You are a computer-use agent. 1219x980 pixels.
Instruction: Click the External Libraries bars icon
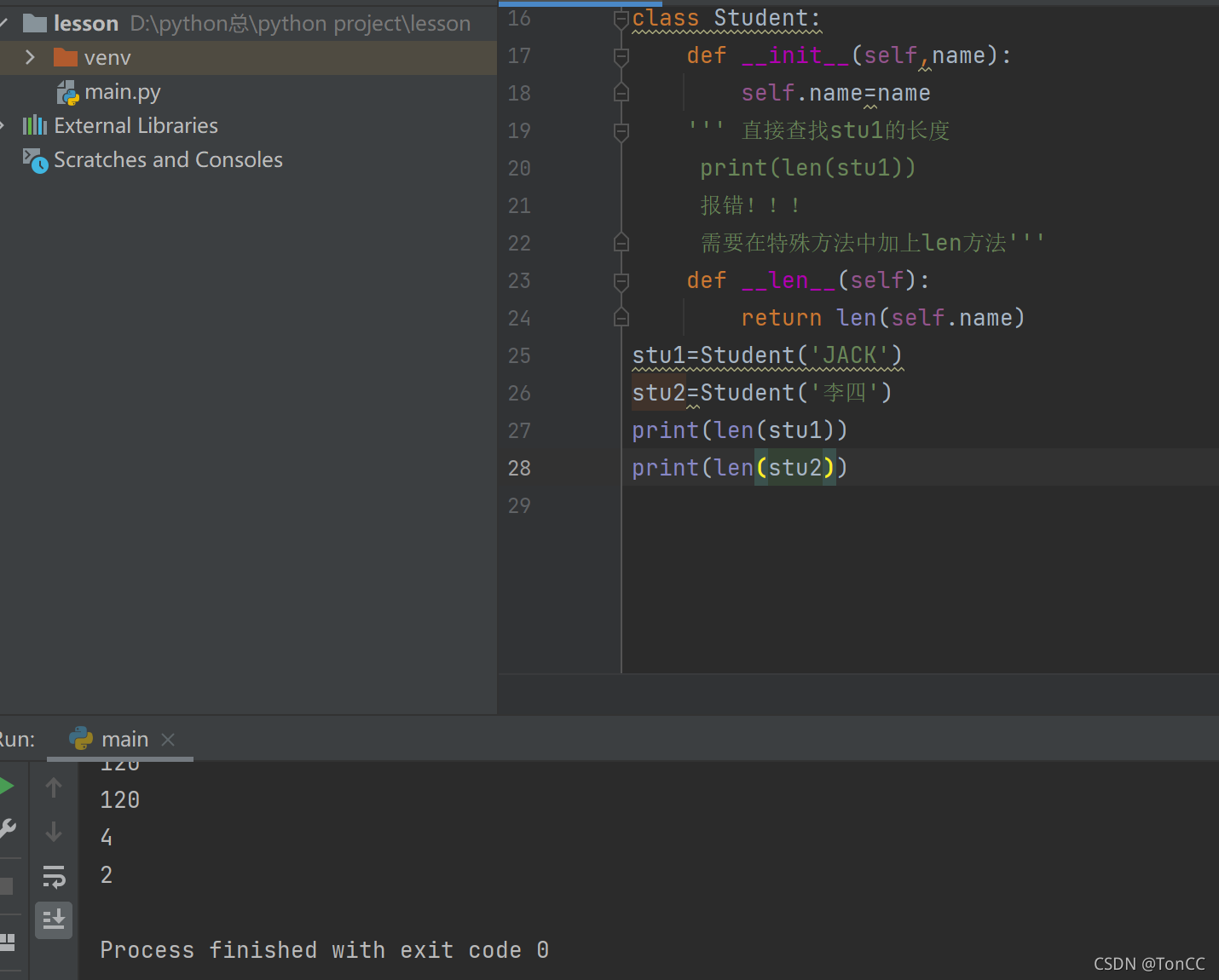click(35, 125)
